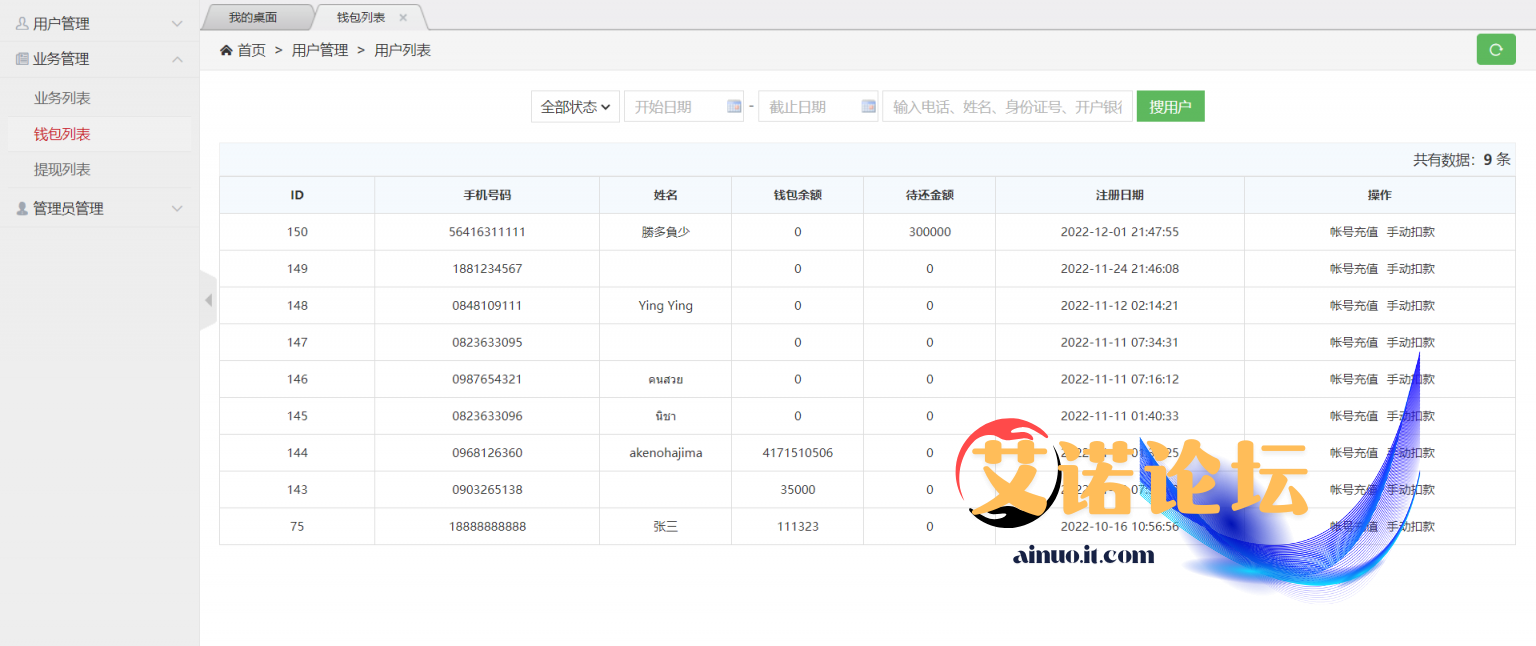Click 手动扣款 for user ID 146
1536x646 pixels.
pos(1410,379)
